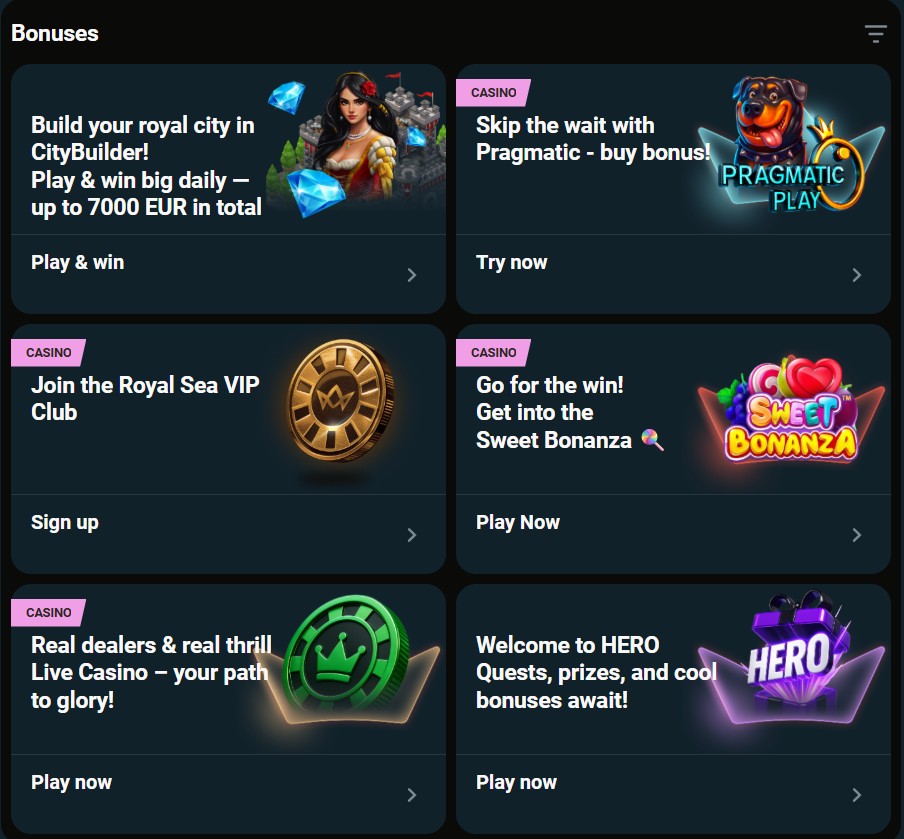Open the Live Casino Play now chevron
This screenshot has height=839, width=904.
click(x=412, y=795)
